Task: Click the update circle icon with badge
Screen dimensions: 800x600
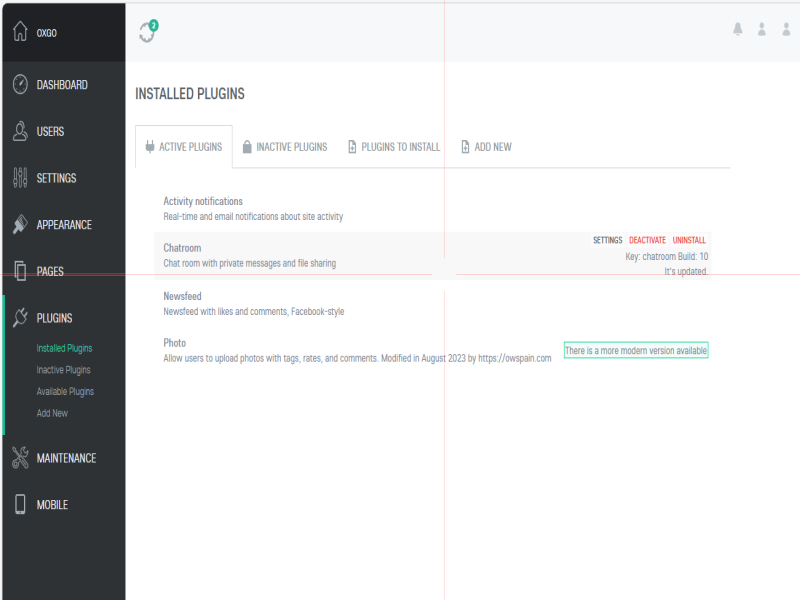Action: [148, 32]
